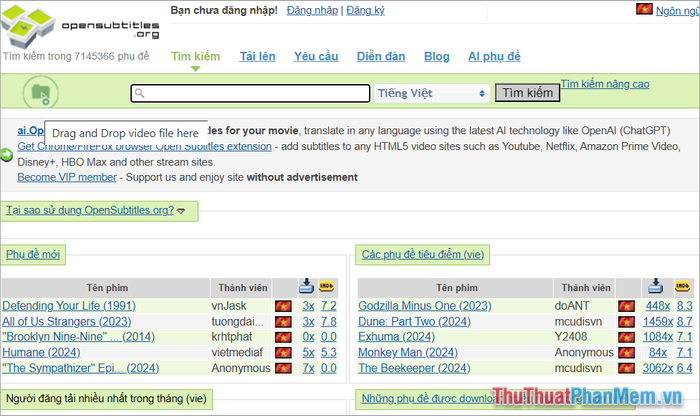The image size is (700, 416).
Task: Click the Become VIP member link
Action: coord(67,177)
